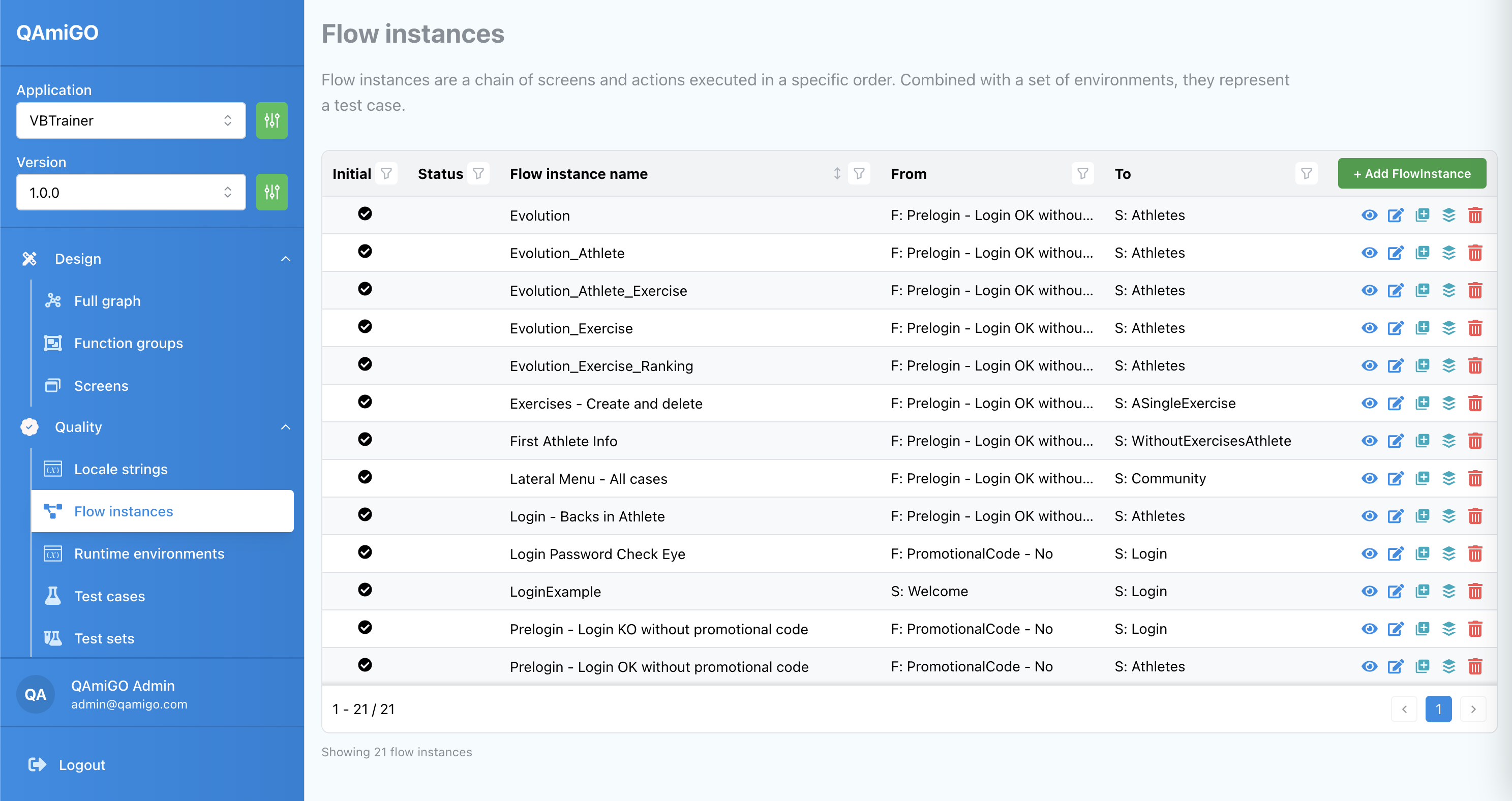Click initial checkmark for Lateral Menu row
Viewport: 1512px width, 801px height.
pyautogui.click(x=365, y=477)
